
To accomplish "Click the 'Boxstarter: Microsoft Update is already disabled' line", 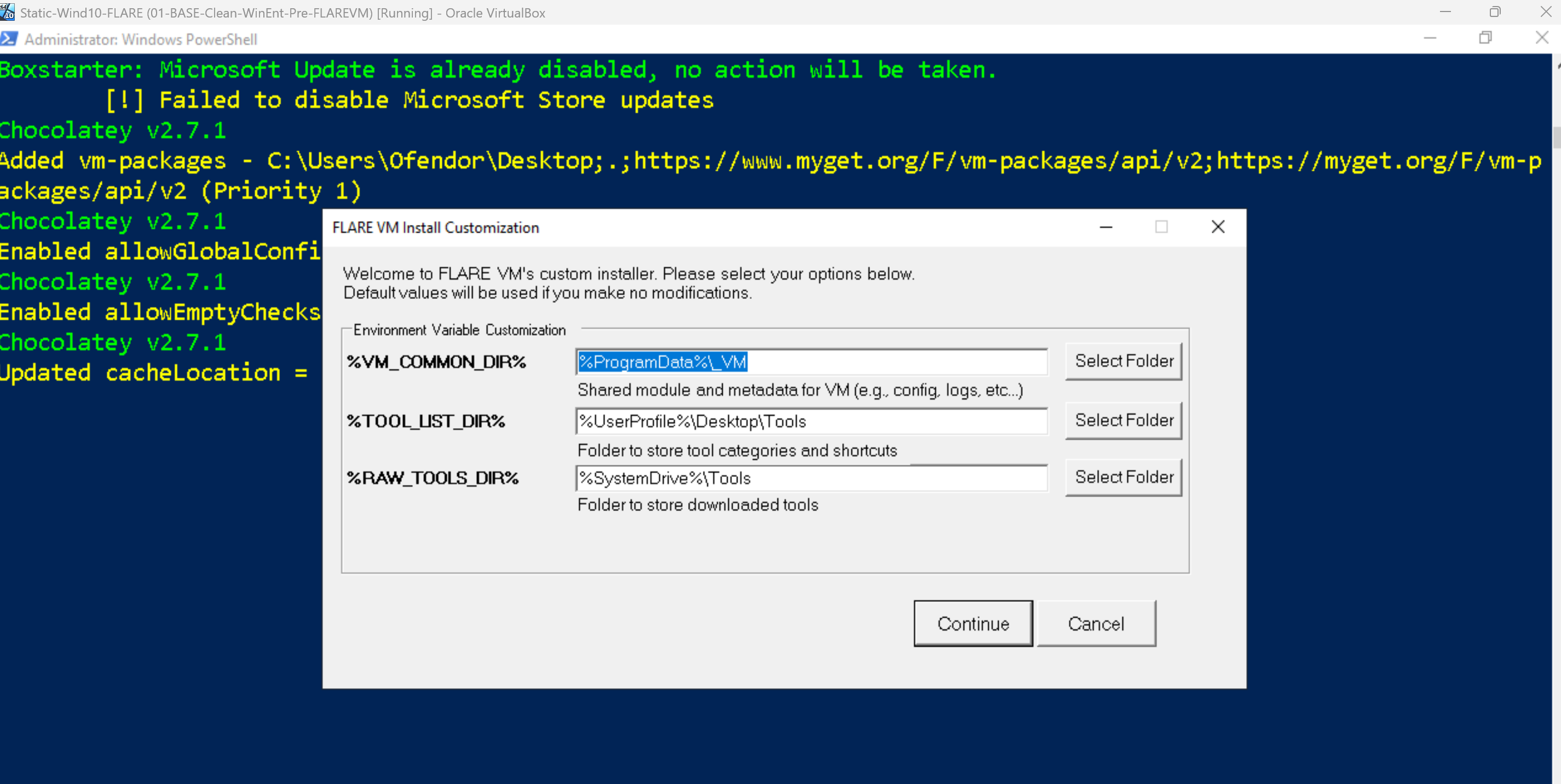I will click(x=498, y=70).
